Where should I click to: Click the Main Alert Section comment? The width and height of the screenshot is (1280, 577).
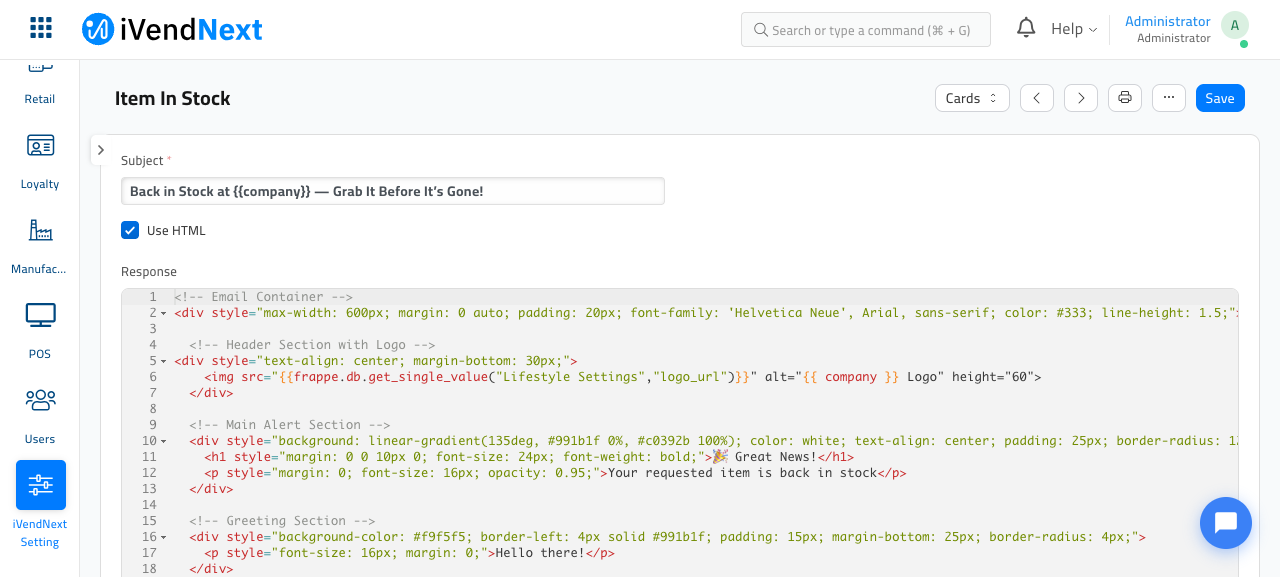[x=289, y=425]
